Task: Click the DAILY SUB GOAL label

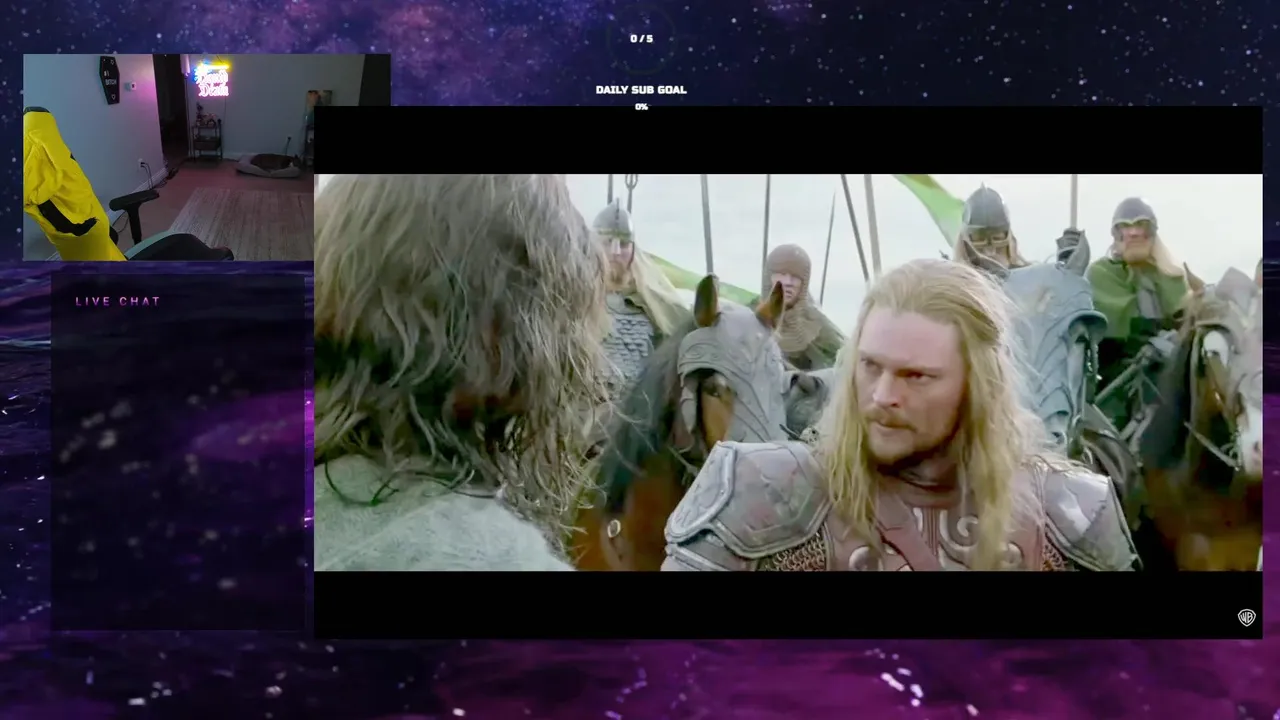Action: point(641,90)
